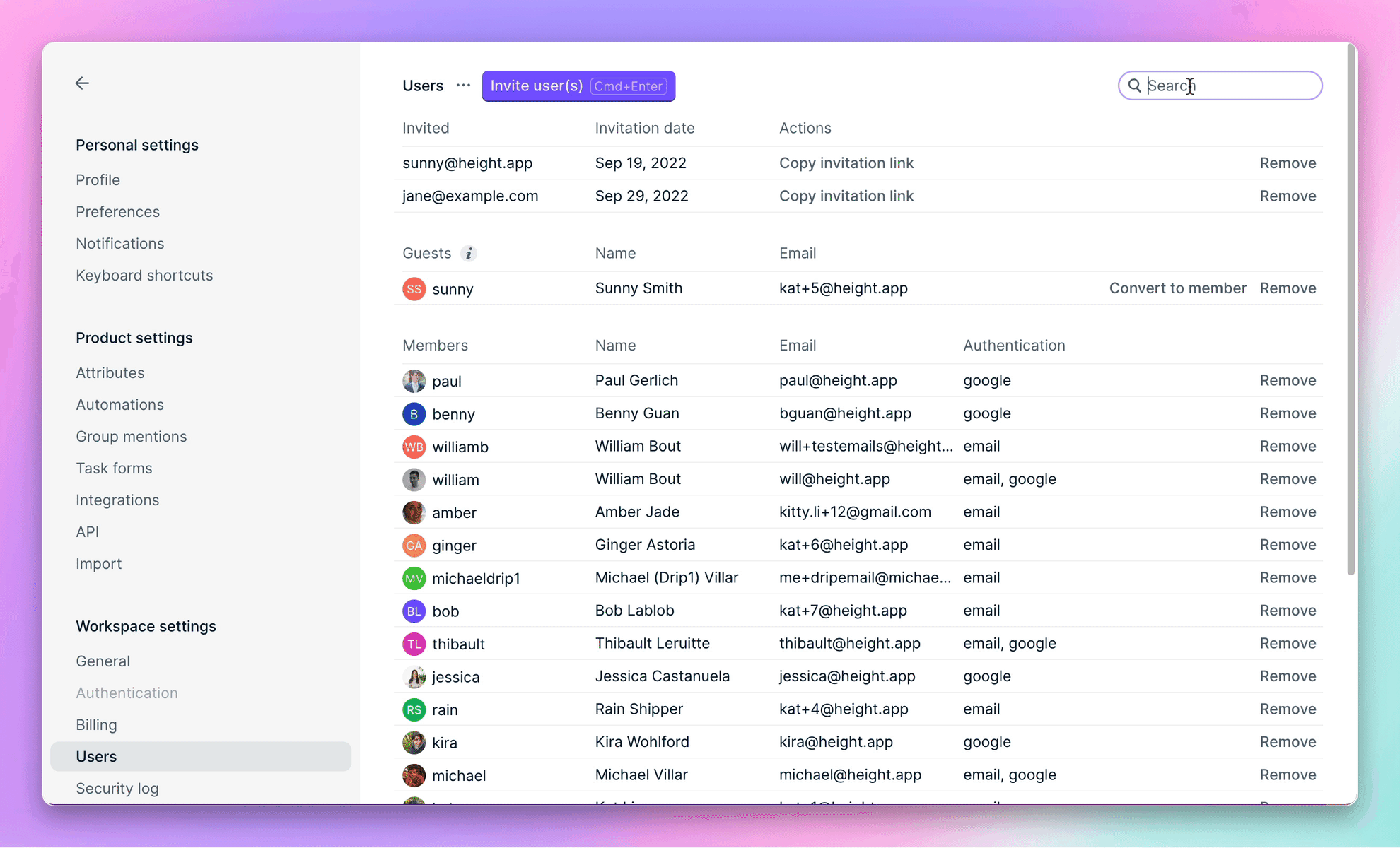Remove the jane@example.com invitation

click(x=1288, y=196)
